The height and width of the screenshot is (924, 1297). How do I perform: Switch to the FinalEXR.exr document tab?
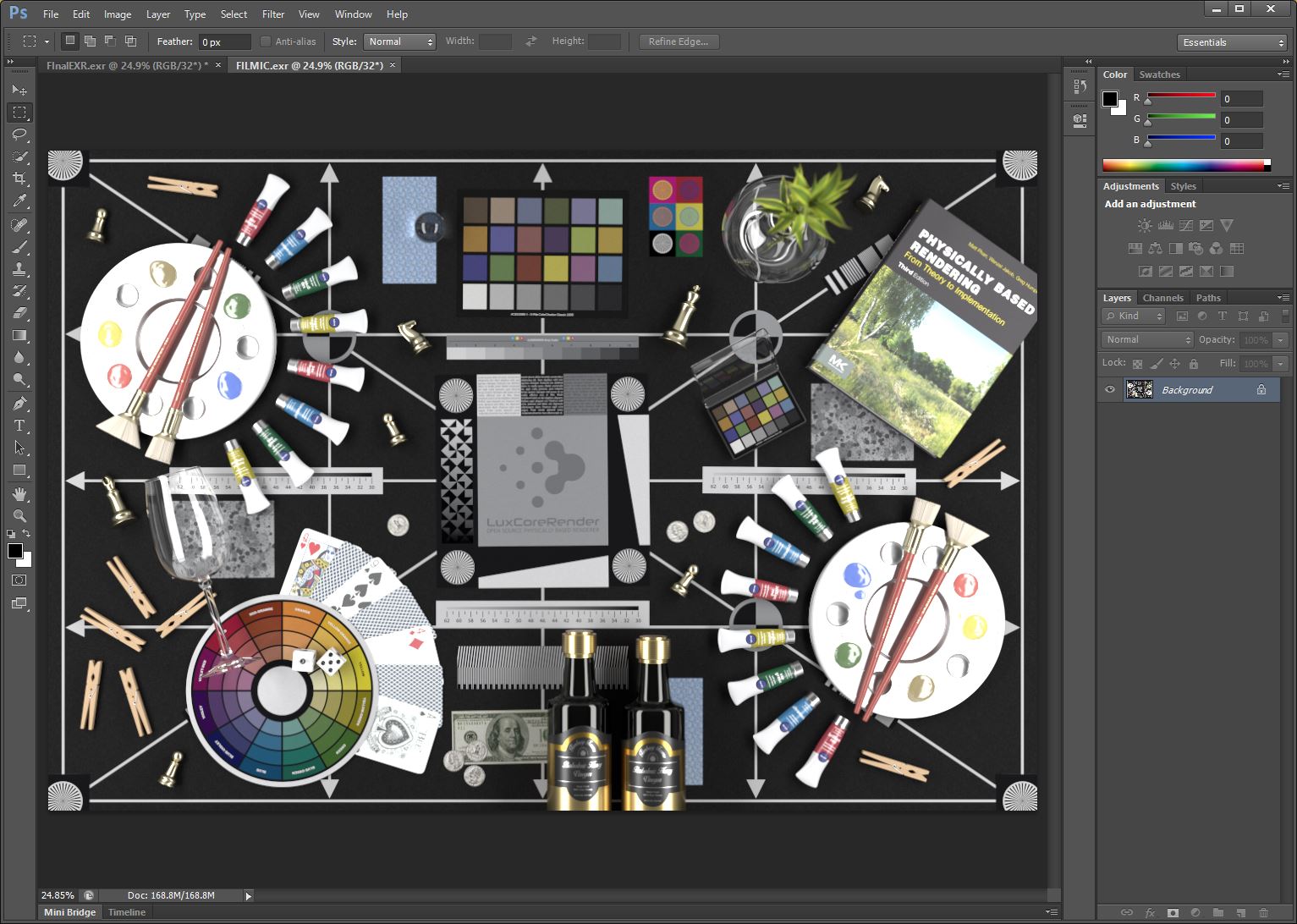coord(127,65)
